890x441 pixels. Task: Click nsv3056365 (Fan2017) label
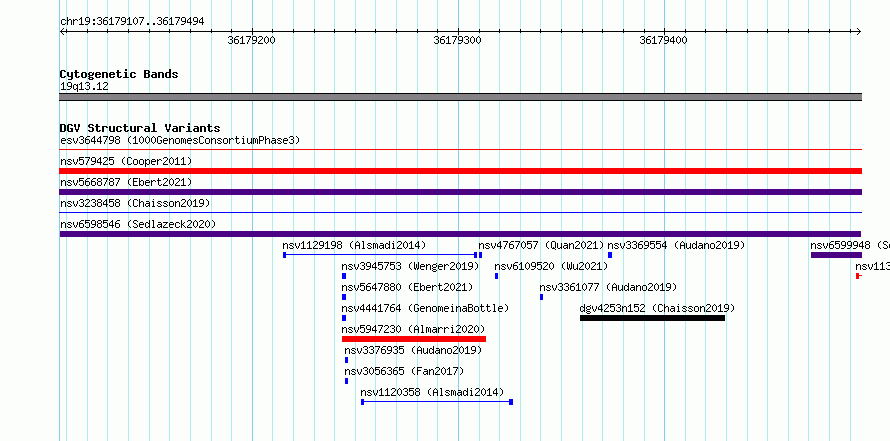[404, 371]
